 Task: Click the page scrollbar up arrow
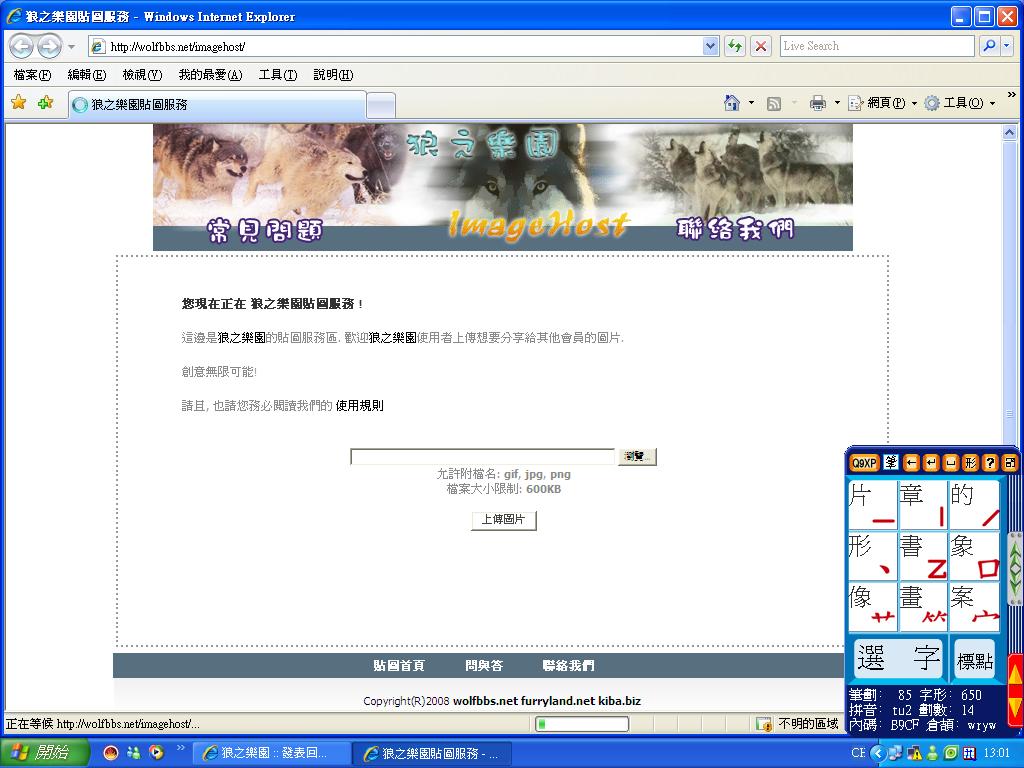pyautogui.click(x=1010, y=133)
